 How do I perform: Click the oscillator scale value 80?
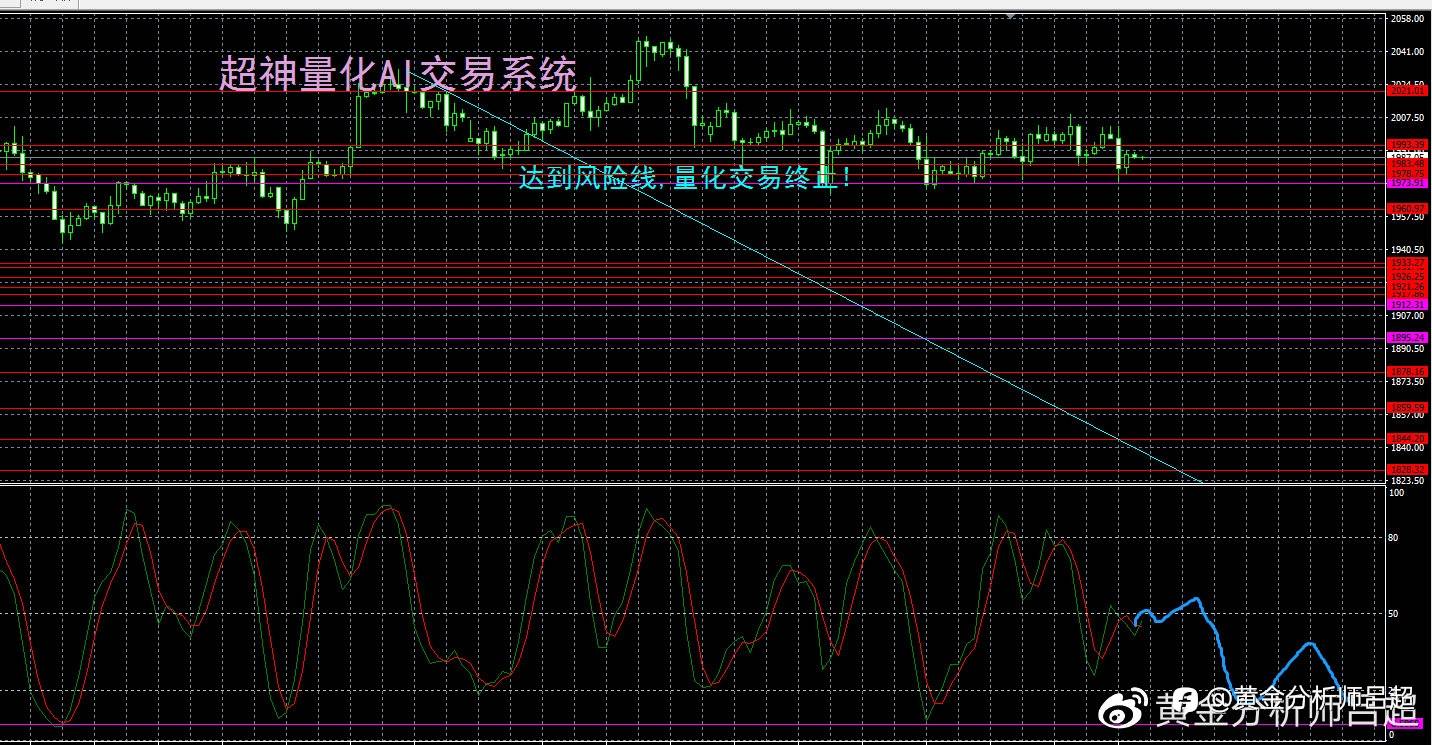click(1393, 538)
